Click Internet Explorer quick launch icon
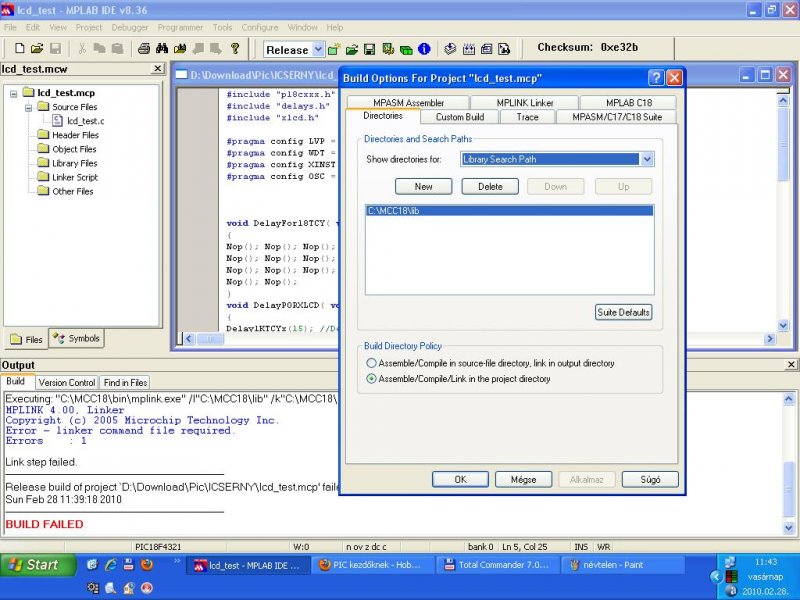This screenshot has width=800, height=600. (x=111, y=564)
